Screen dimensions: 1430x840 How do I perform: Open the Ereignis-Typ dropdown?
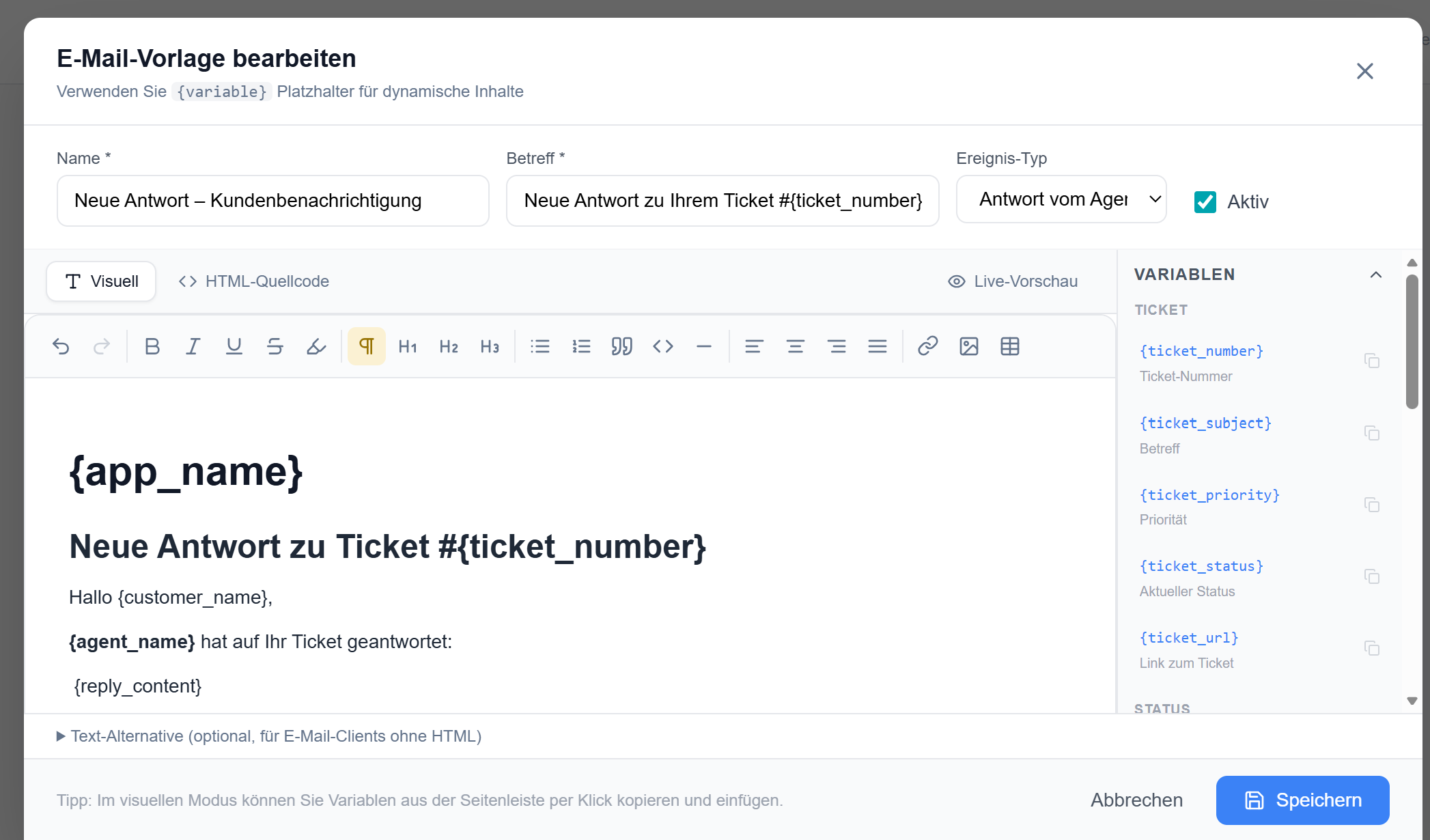pyautogui.click(x=1061, y=199)
